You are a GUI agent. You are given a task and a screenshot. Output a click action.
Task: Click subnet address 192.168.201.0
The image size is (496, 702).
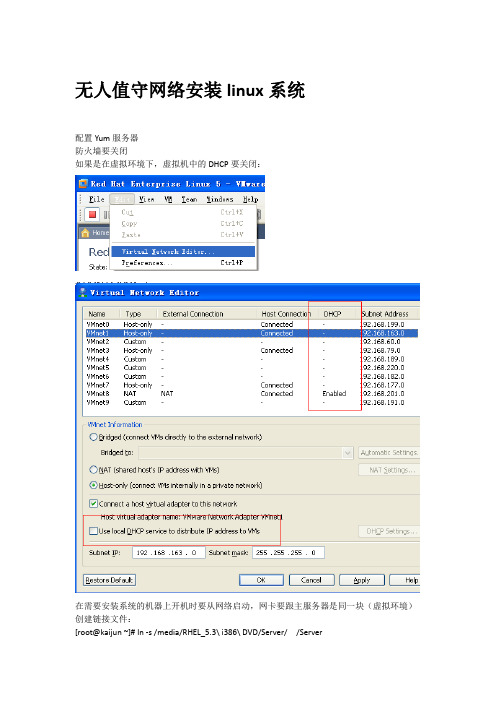click(x=383, y=394)
